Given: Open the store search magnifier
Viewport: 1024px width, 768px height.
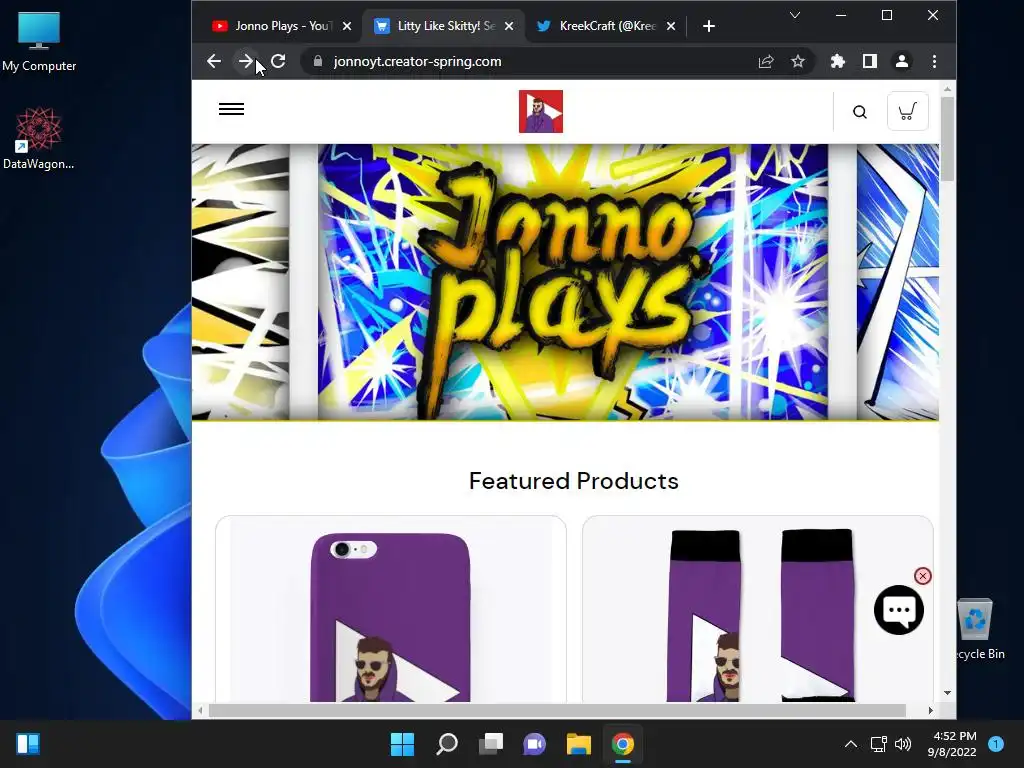Looking at the screenshot, I should (x=860, y=112).
